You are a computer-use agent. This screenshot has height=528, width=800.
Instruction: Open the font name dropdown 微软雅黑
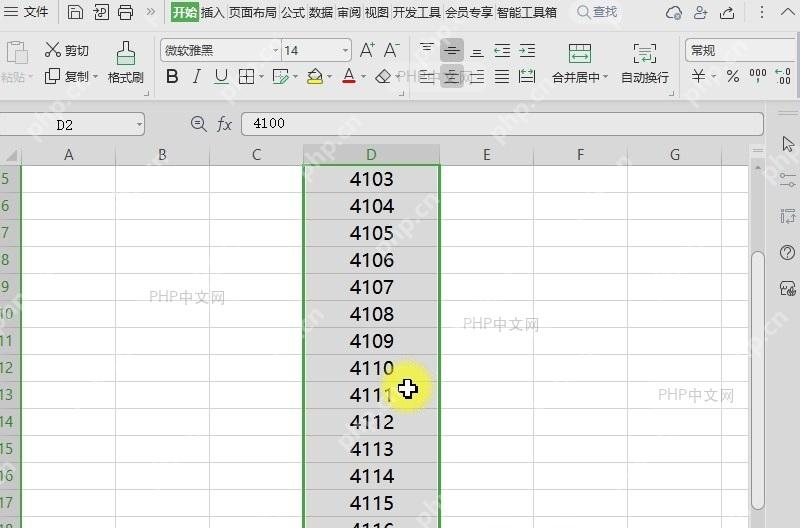click(276, 50)
